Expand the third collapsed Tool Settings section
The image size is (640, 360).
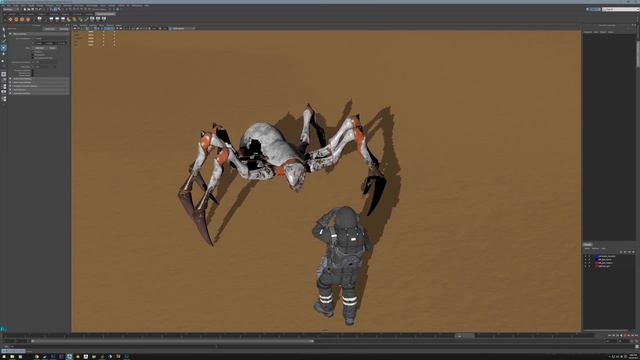[x=39, y=86]
